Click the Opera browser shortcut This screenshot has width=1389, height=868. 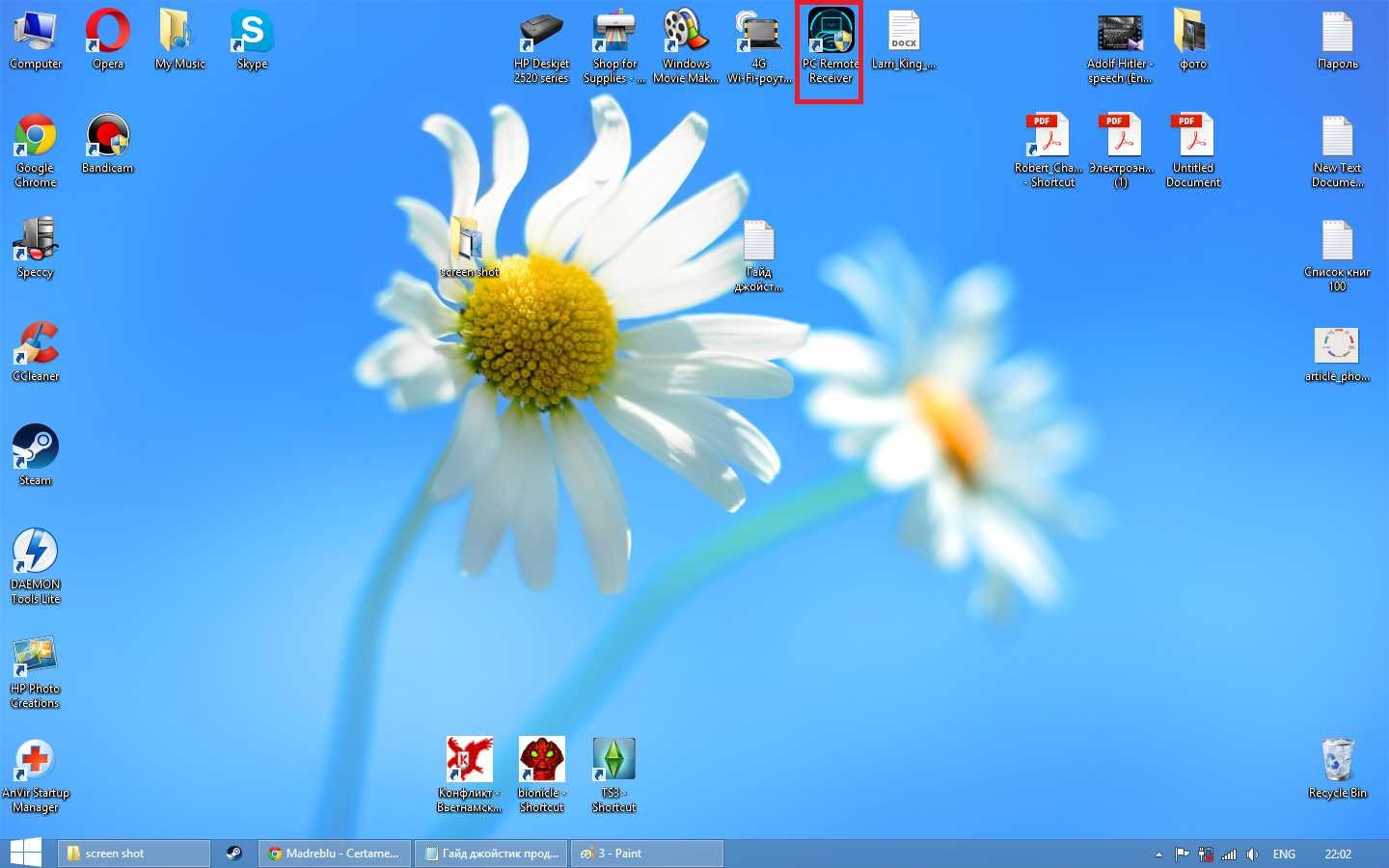(108, 40)
